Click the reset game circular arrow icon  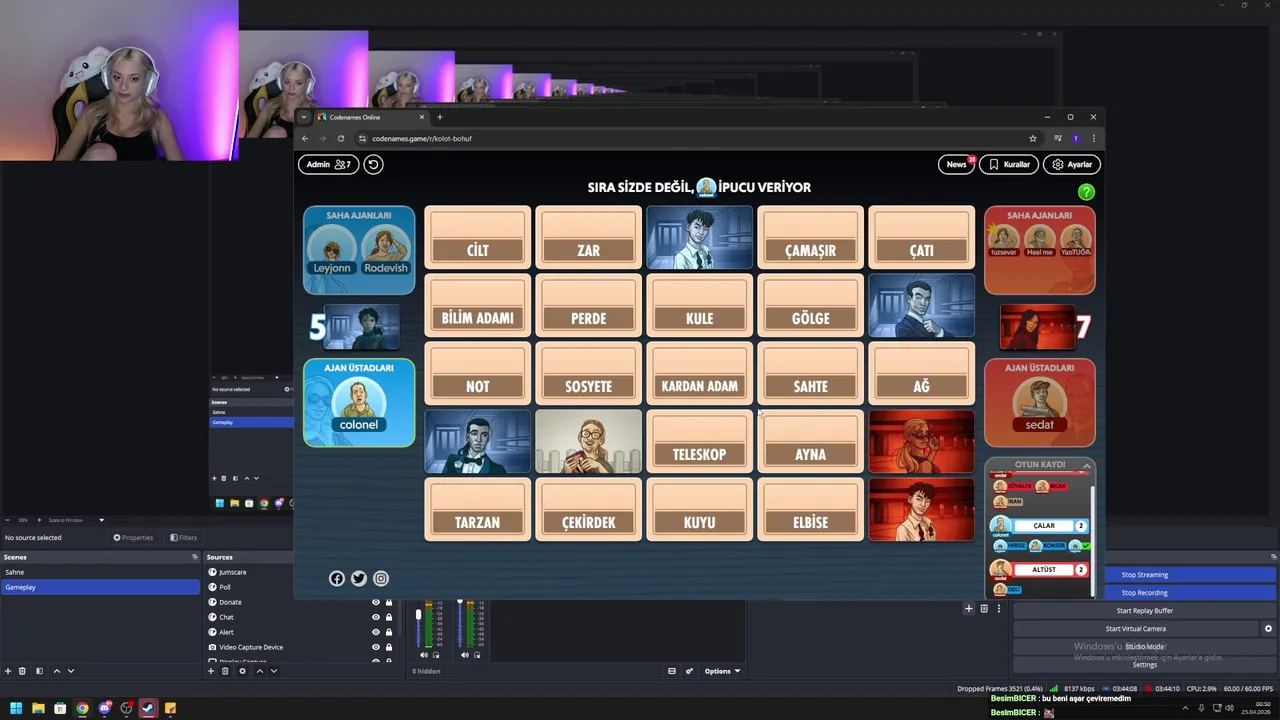click(373, 164)
